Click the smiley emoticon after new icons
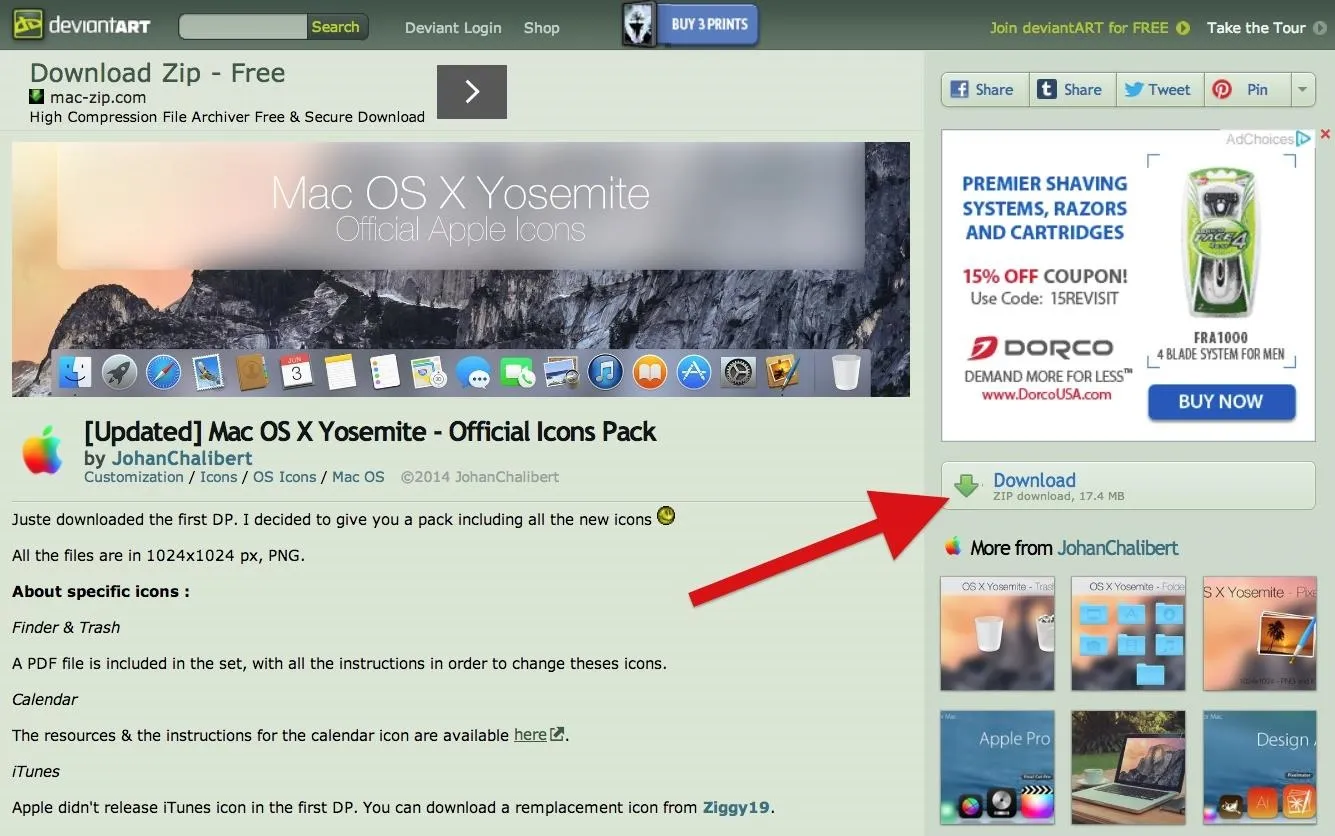Screen dimensions: 1335x836 pyautogui.click(x=666, y=517)
